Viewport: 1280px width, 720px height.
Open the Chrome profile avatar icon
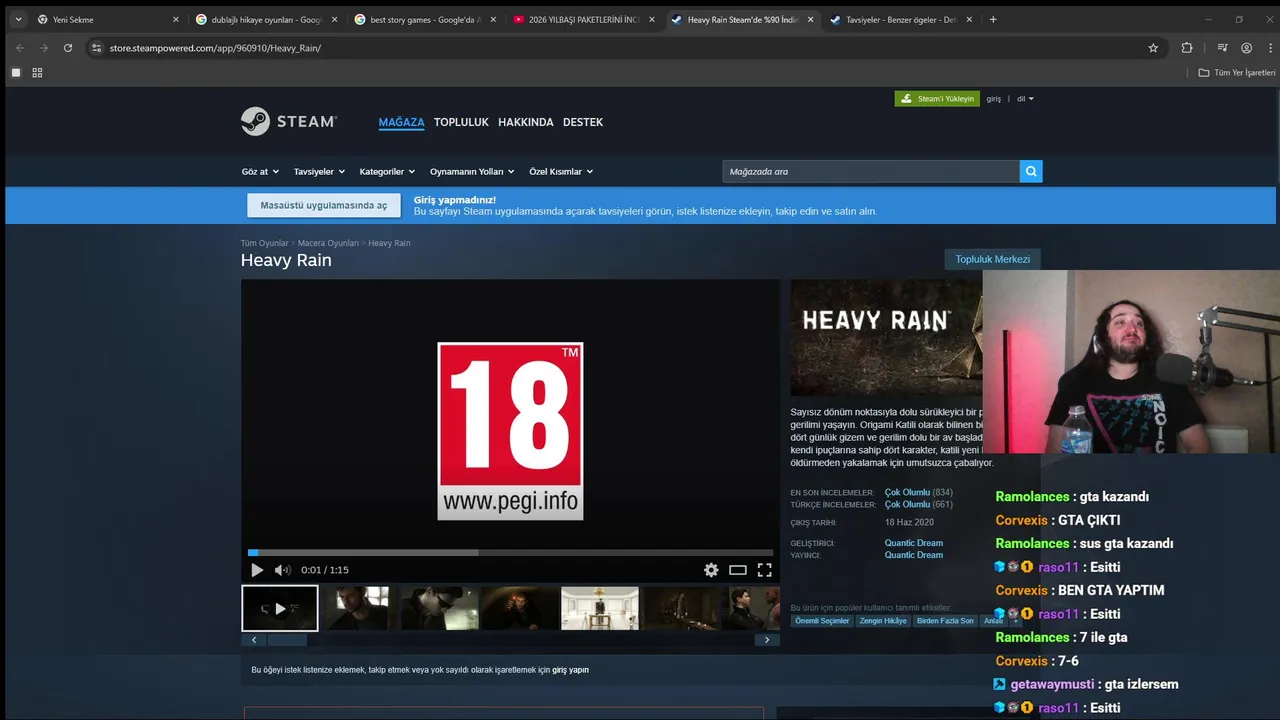click(1246, 47)
